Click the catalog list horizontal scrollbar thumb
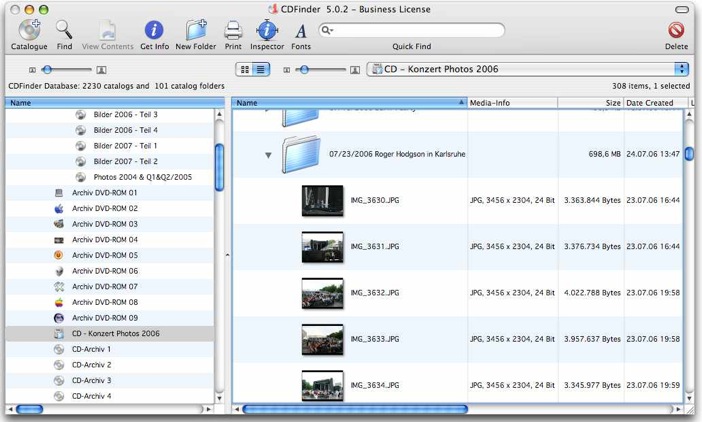Image resolution: width=702 pixels, height=422 pixels. pyautogui.click(x=30, y=409)
